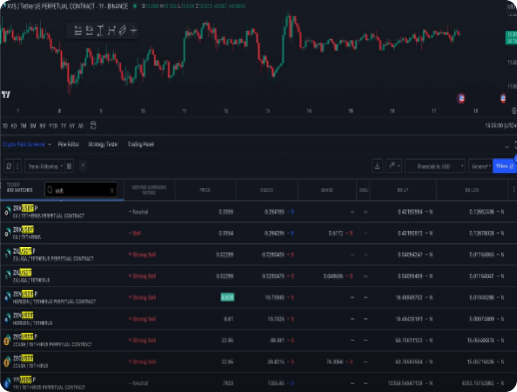Switch to the Pine Editor tab
The height and width of the screenshot is (392, 517).
[68, 144]
